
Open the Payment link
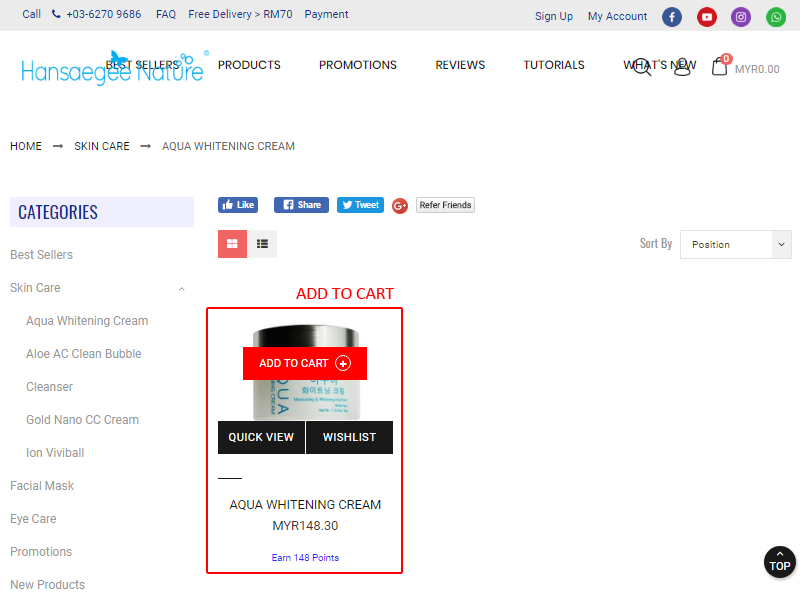(327, 14)
